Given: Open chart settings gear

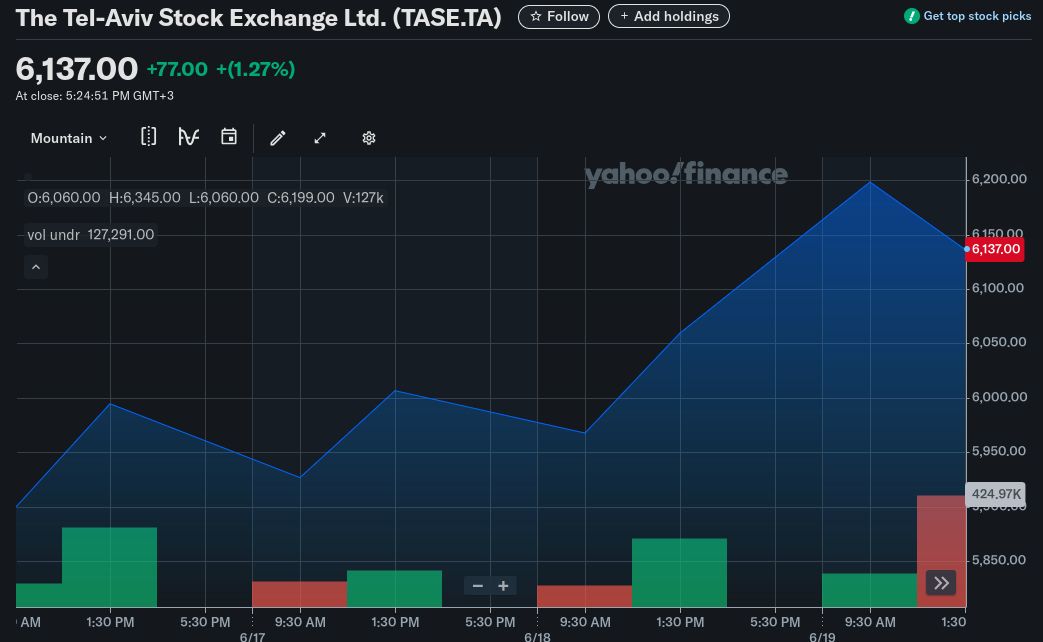Looking at the screenshot, I should [x=369, y=138].
